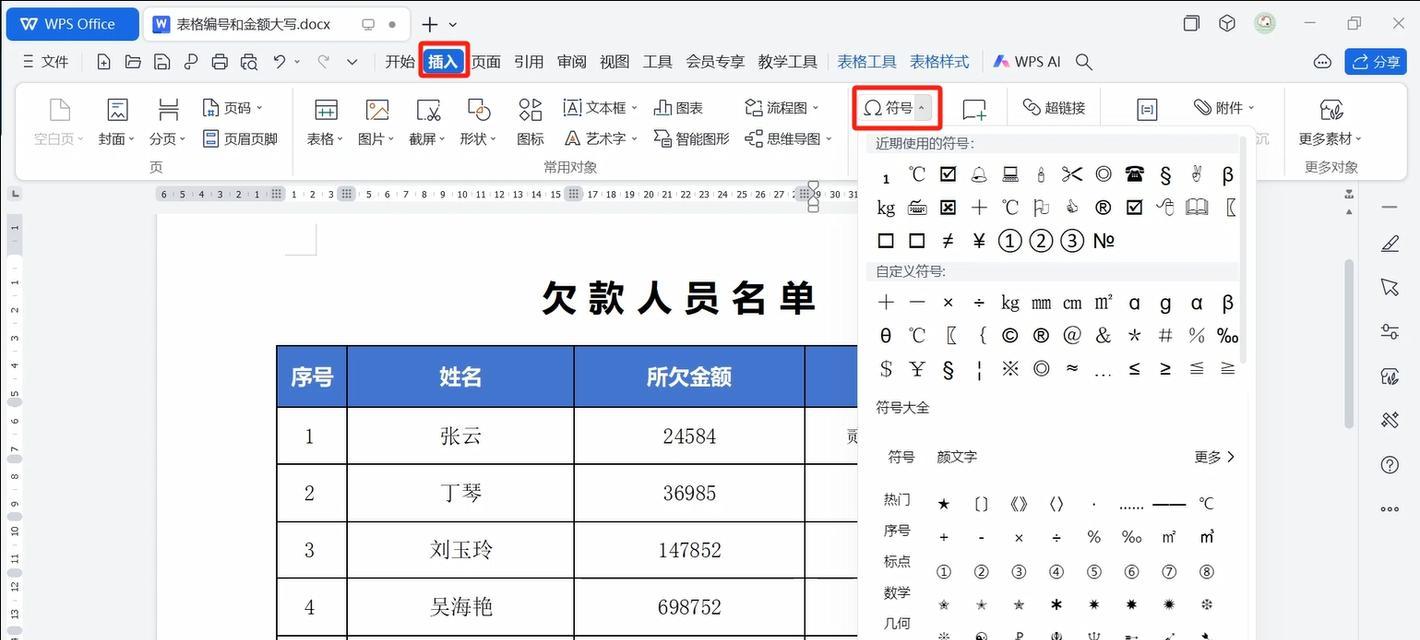The image size is (1420, 640).
Task: Open the 文件 file menu
Action: pos(45,62)
